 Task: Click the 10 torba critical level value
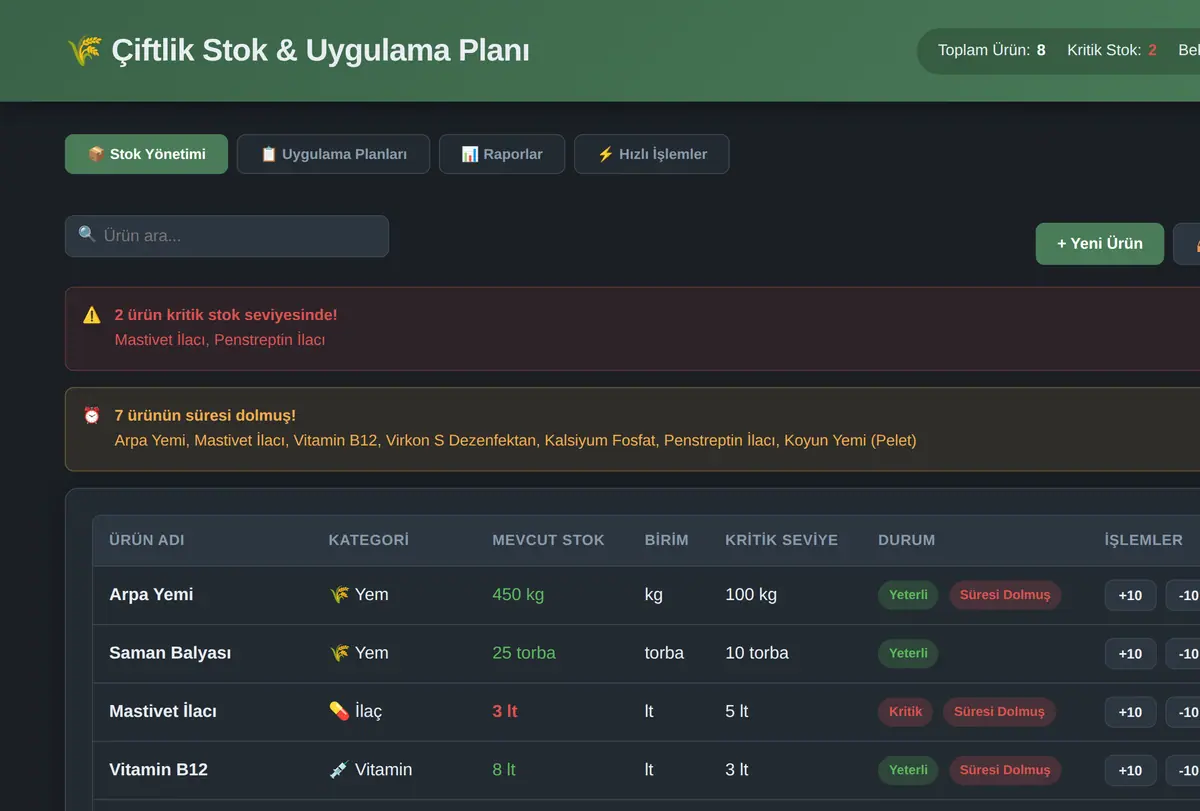point(757,653)
